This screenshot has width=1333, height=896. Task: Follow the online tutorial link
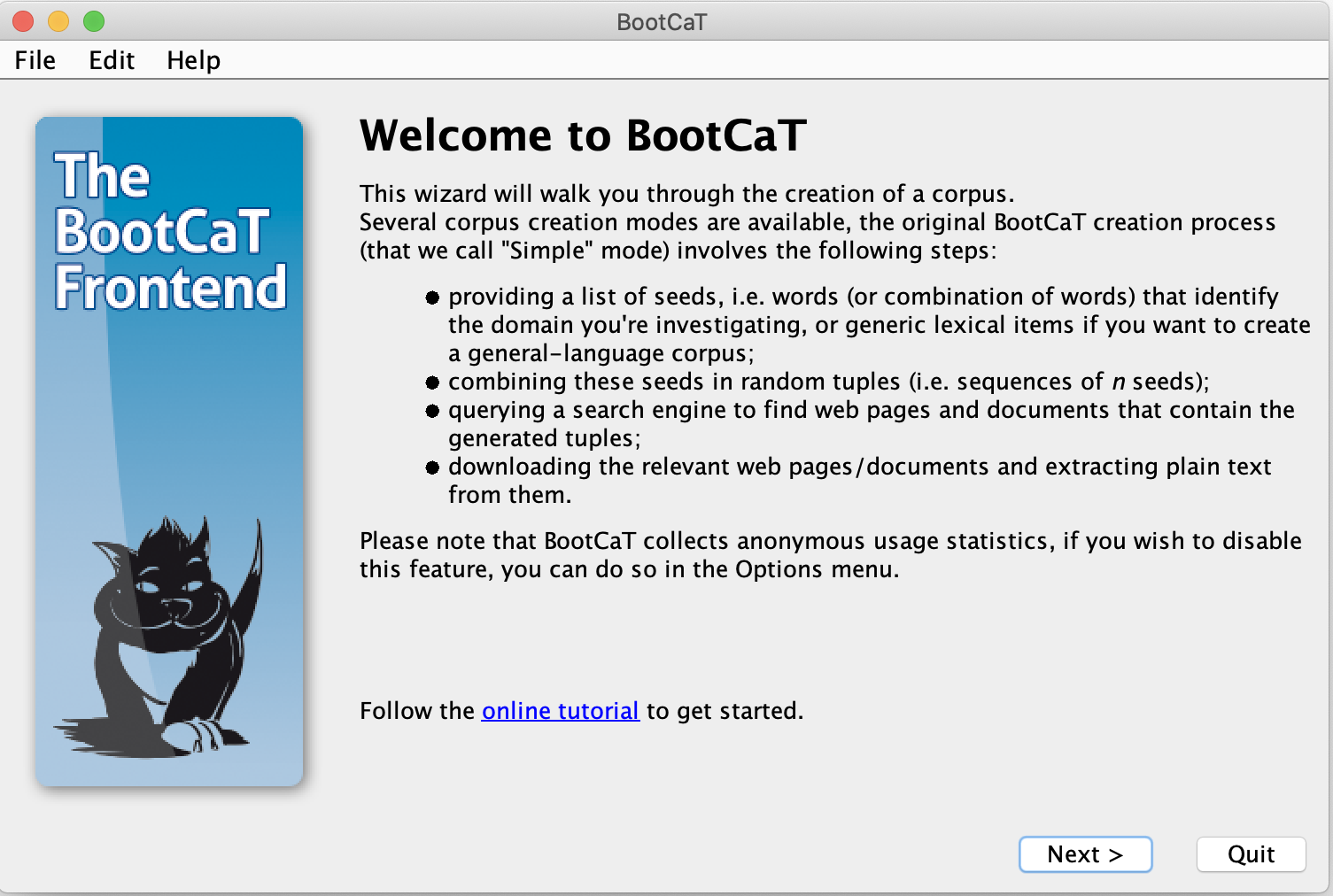560,711
